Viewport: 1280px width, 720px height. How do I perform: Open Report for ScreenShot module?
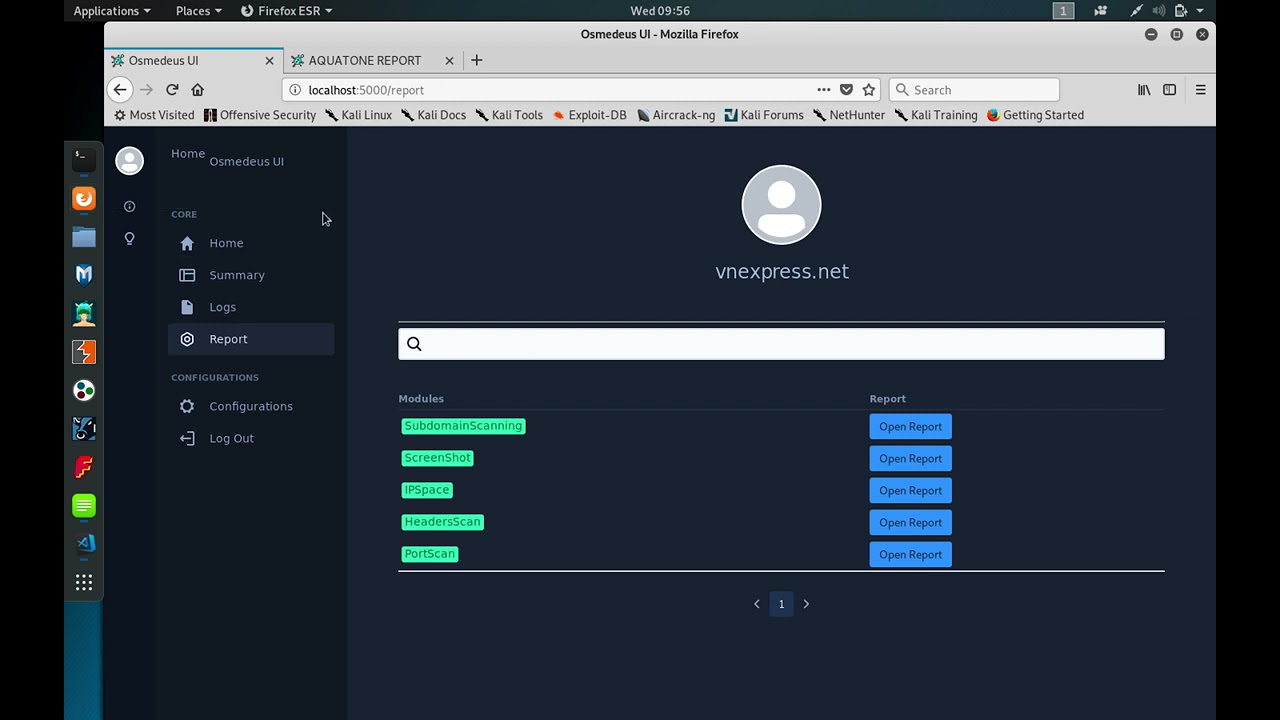pos(910,458)
